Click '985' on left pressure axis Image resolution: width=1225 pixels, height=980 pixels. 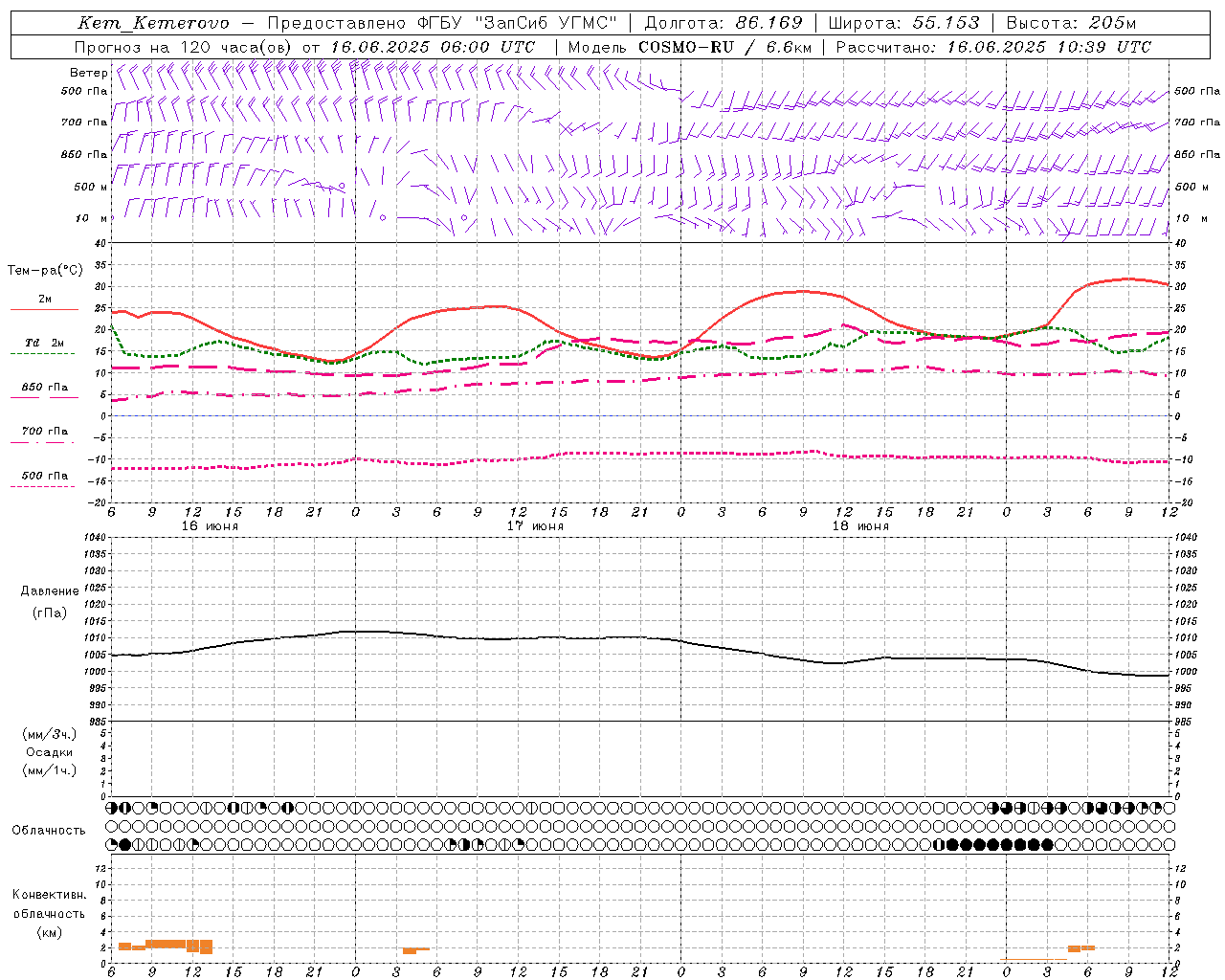[97, 722]
